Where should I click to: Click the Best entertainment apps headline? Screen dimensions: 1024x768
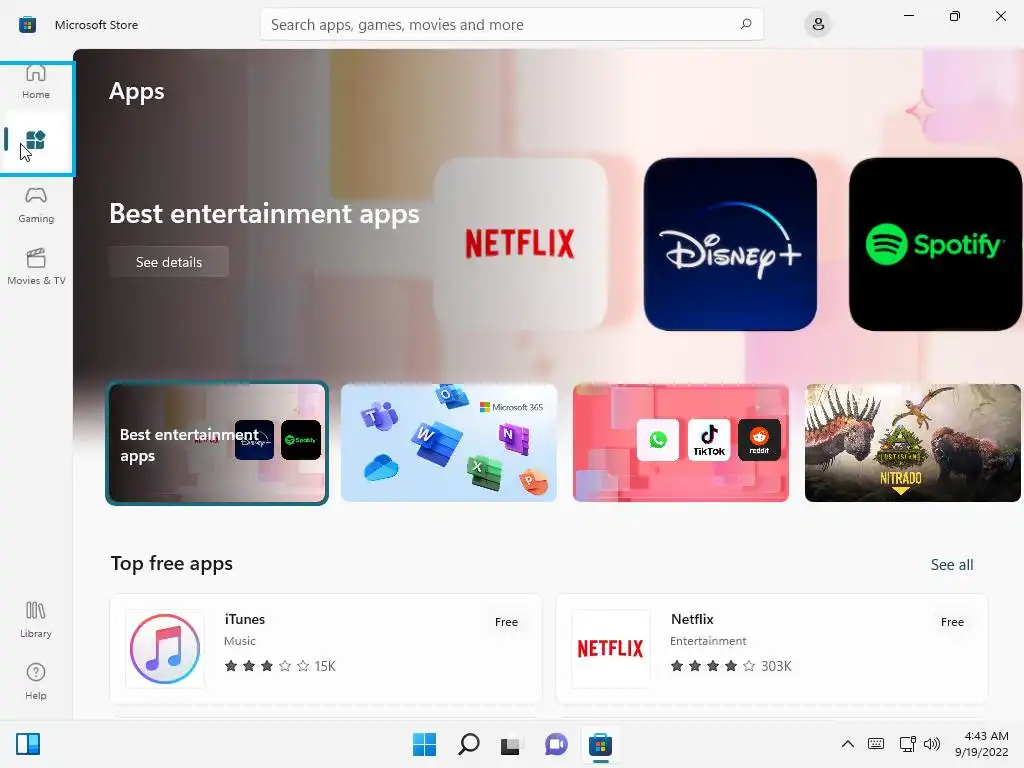point(264,214)
